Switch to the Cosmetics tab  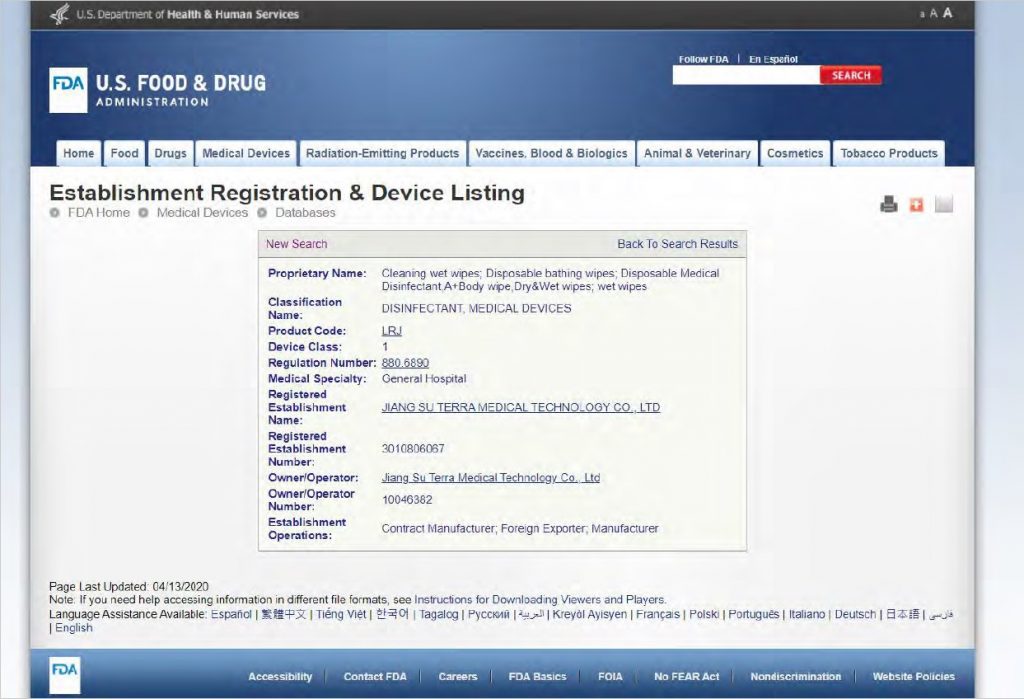[795, 153]
